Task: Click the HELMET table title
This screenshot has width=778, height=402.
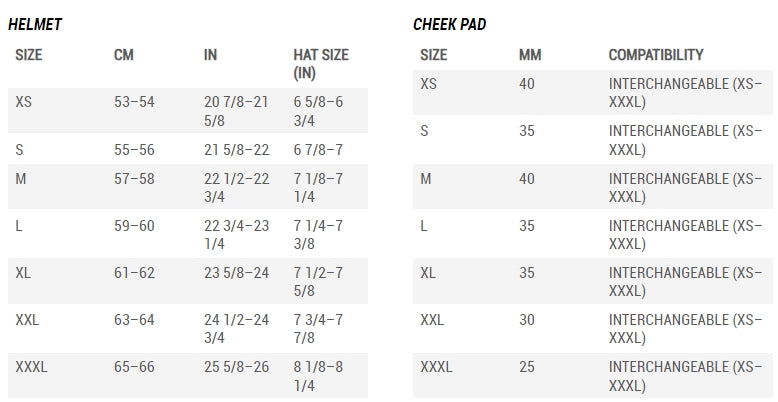Action: pos(35,24)
